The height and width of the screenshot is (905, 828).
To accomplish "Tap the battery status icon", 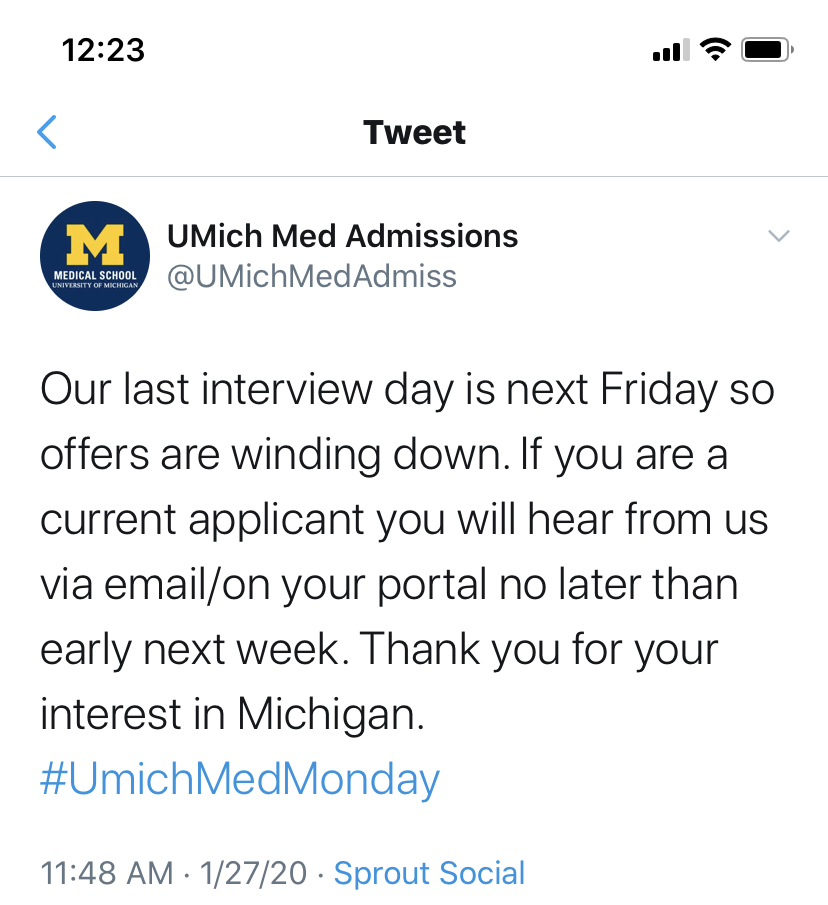I will tap(767, 50).
